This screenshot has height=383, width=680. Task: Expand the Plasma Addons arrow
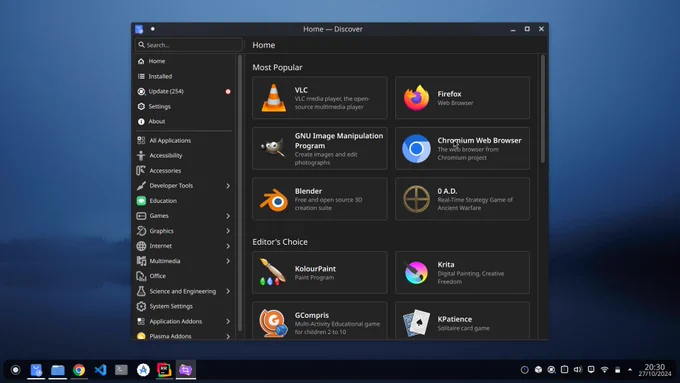[228, 336]
